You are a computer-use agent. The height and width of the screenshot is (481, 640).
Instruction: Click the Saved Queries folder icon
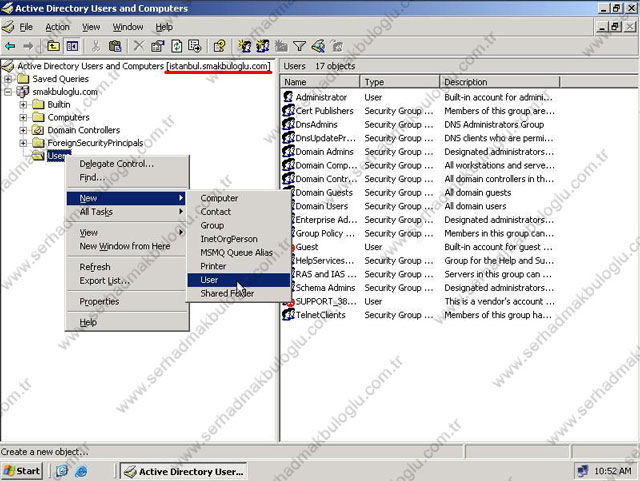[x=23, y=78]
